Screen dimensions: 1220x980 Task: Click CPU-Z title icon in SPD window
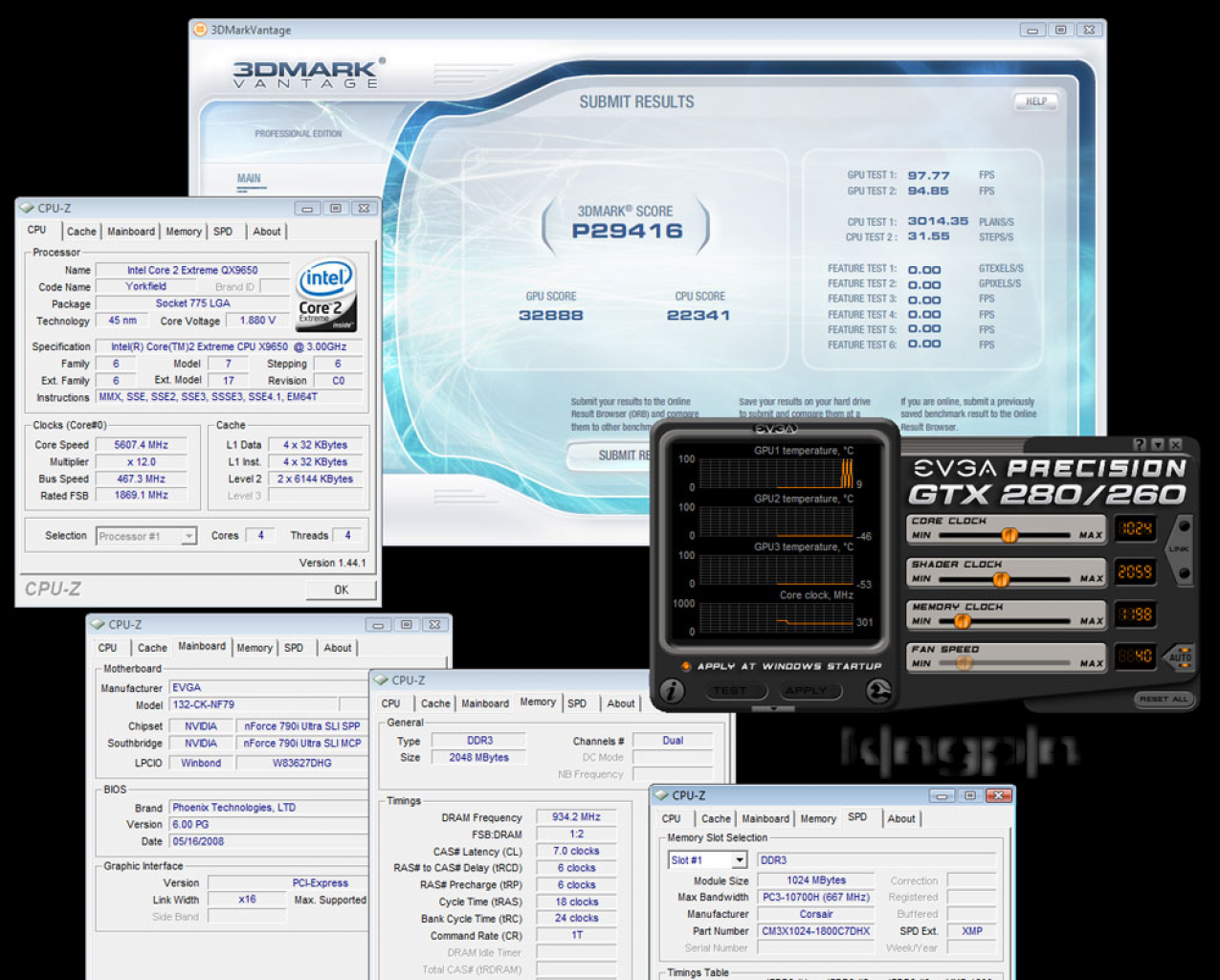tap(661, 795)
